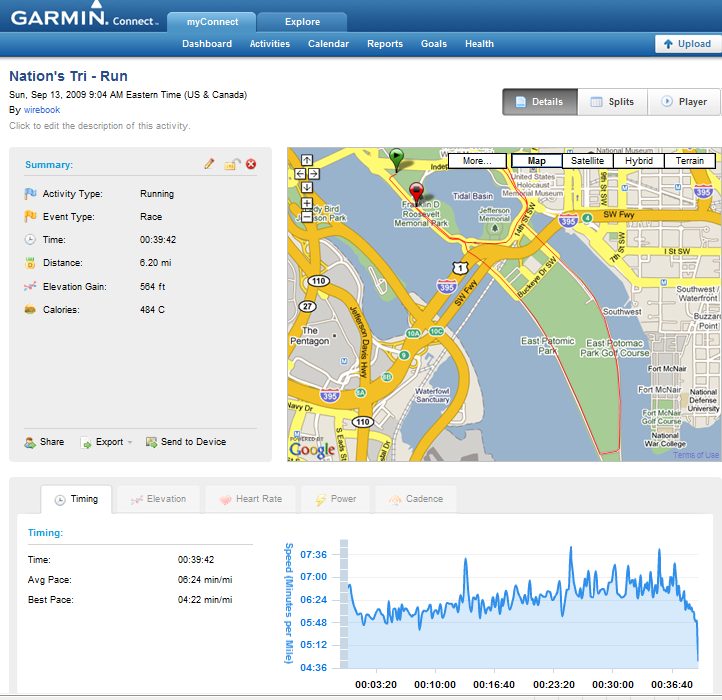Toggle the privacy lock icon in Summary
The image size is (722, 700).
[x=232, y=164]
